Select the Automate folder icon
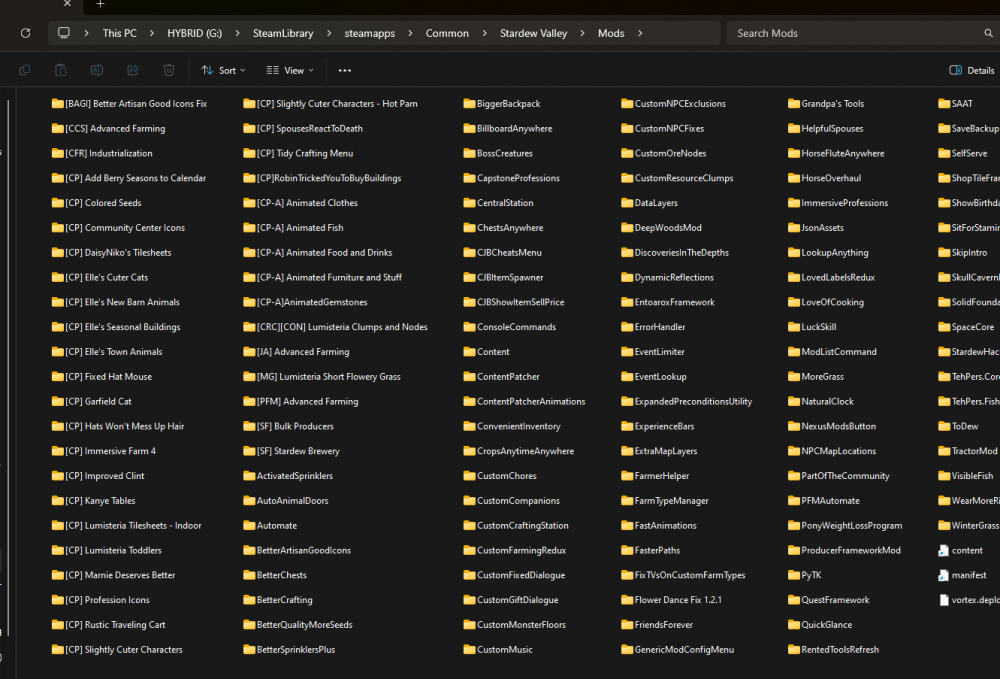 pos(249,525)
